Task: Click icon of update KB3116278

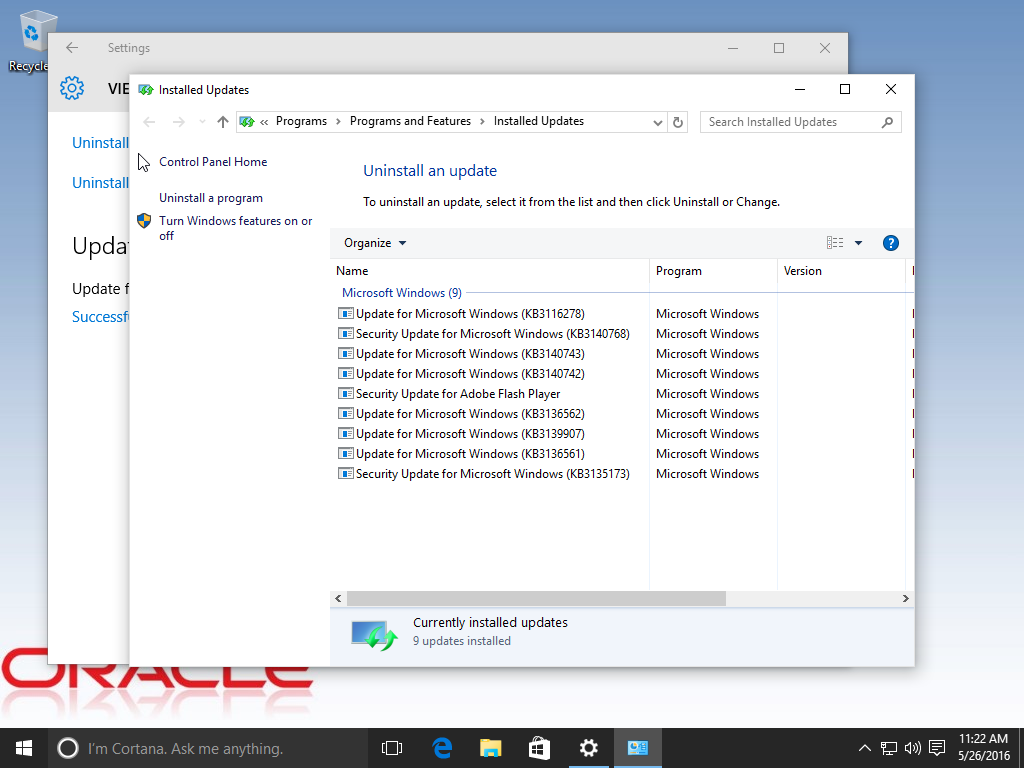Action: point(345,313)
